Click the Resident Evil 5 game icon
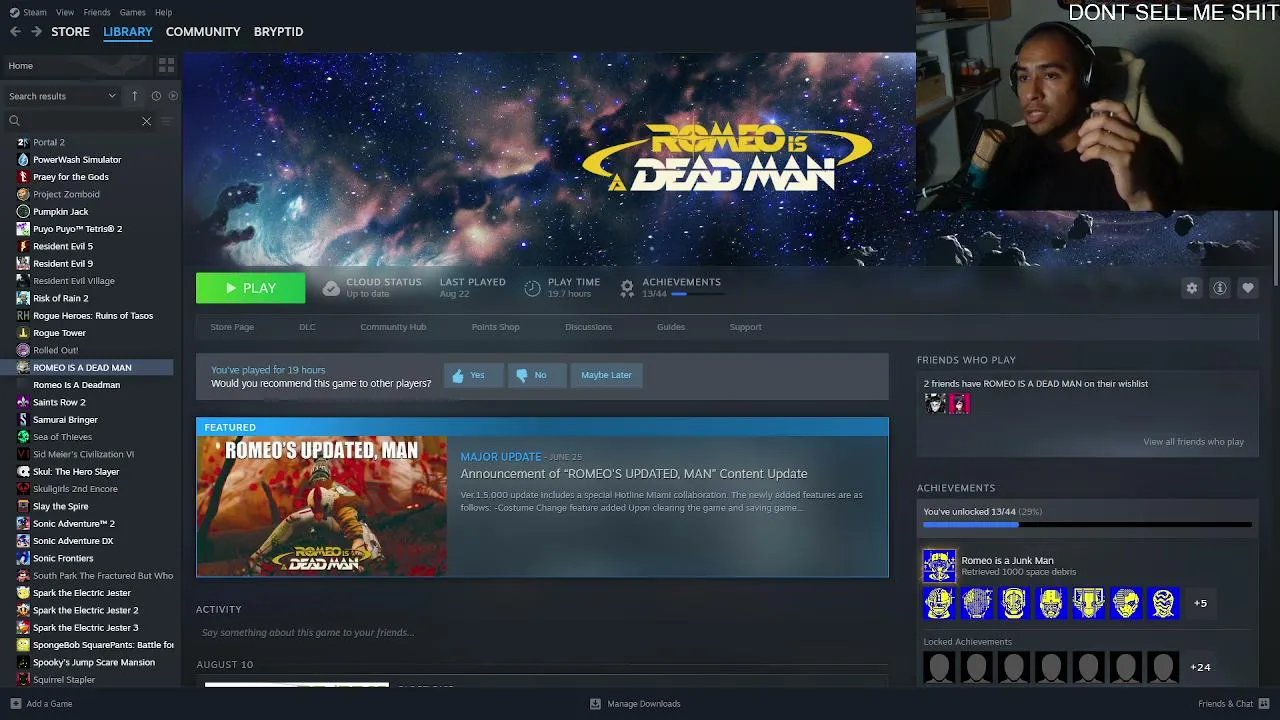1280x720 pixels. tap(23, 246)
